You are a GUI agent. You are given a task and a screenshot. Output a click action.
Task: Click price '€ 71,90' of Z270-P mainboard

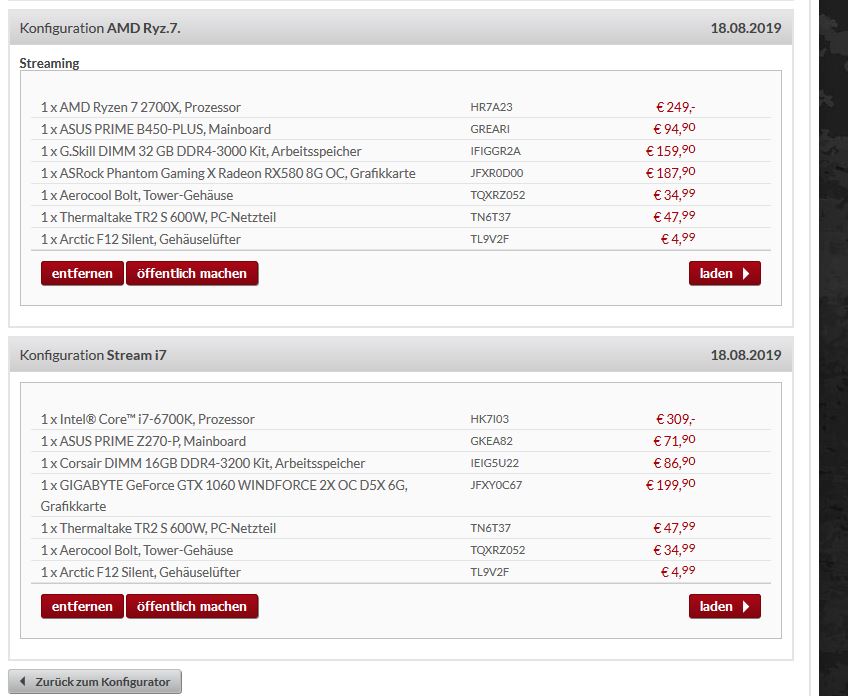click(674, 441)
